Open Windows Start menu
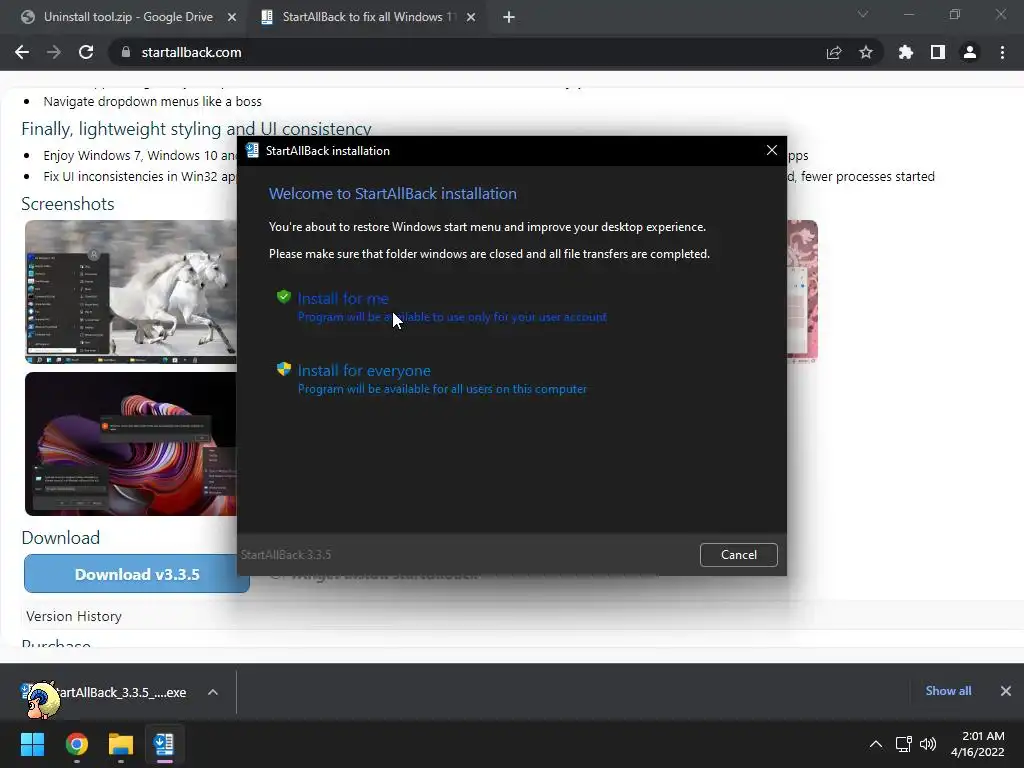Screen dimensions: 1024x768 pyautogui.click(x=33, y=744)
